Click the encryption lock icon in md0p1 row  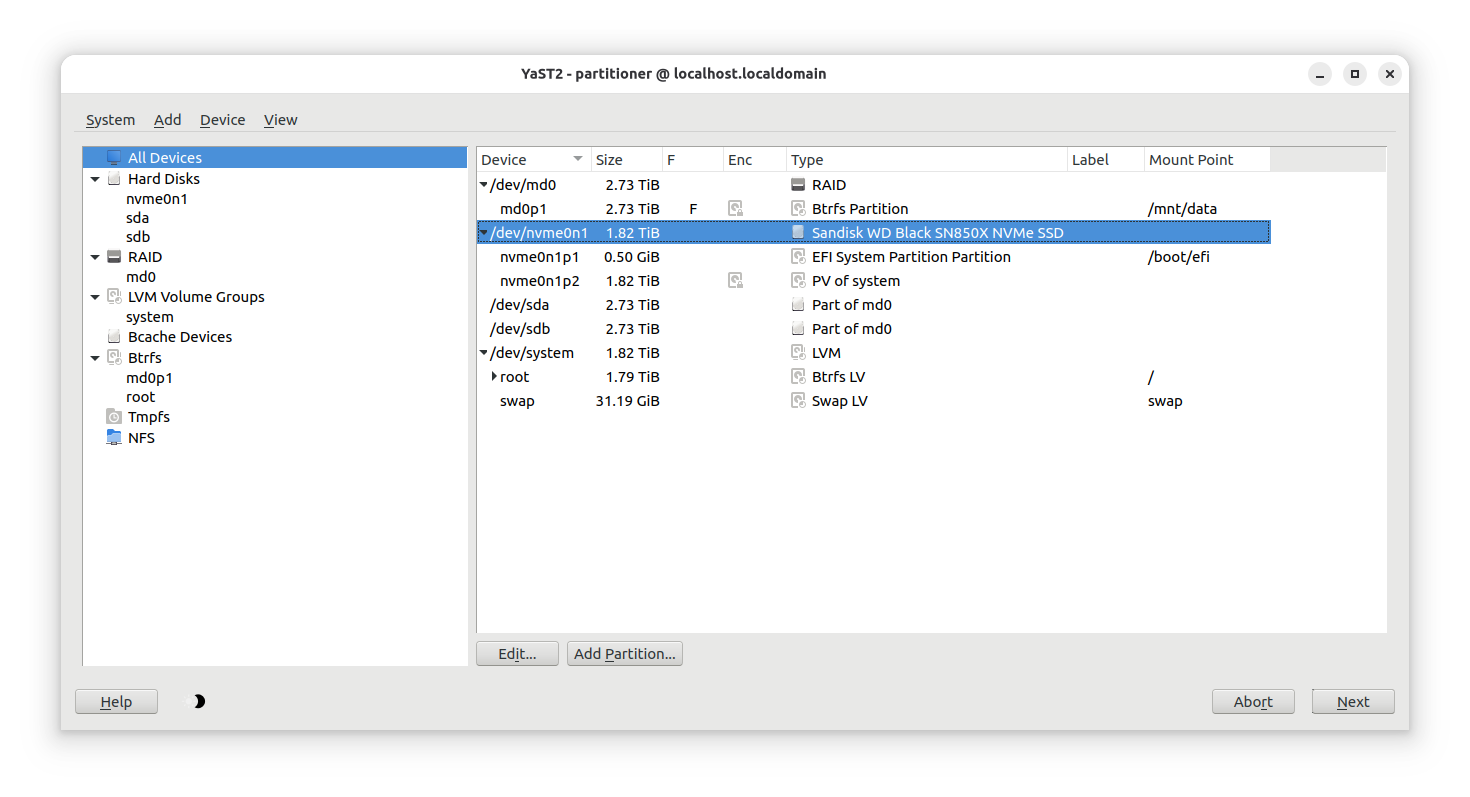point(735,209)
